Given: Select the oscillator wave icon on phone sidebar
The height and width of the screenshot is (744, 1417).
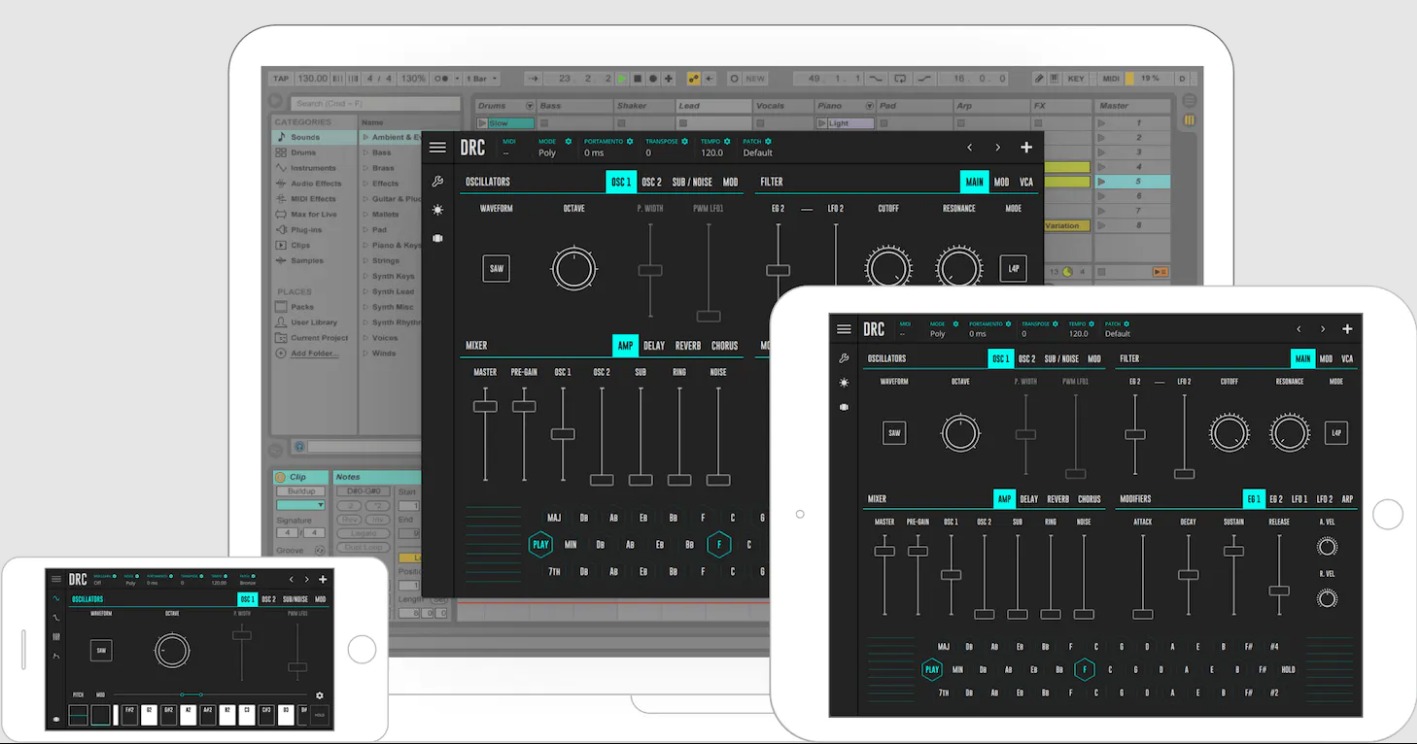Looking at the screenshot, I should 56,599.
